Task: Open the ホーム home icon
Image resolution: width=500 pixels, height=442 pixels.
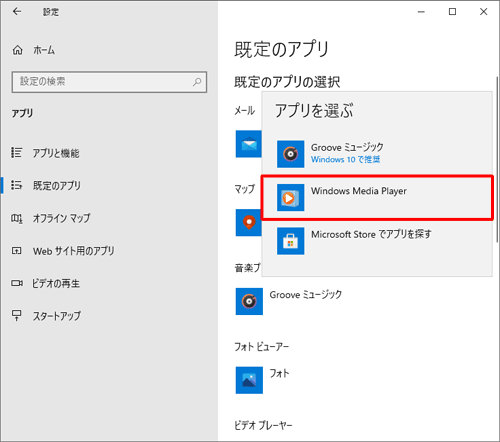Action: [18, 50]
